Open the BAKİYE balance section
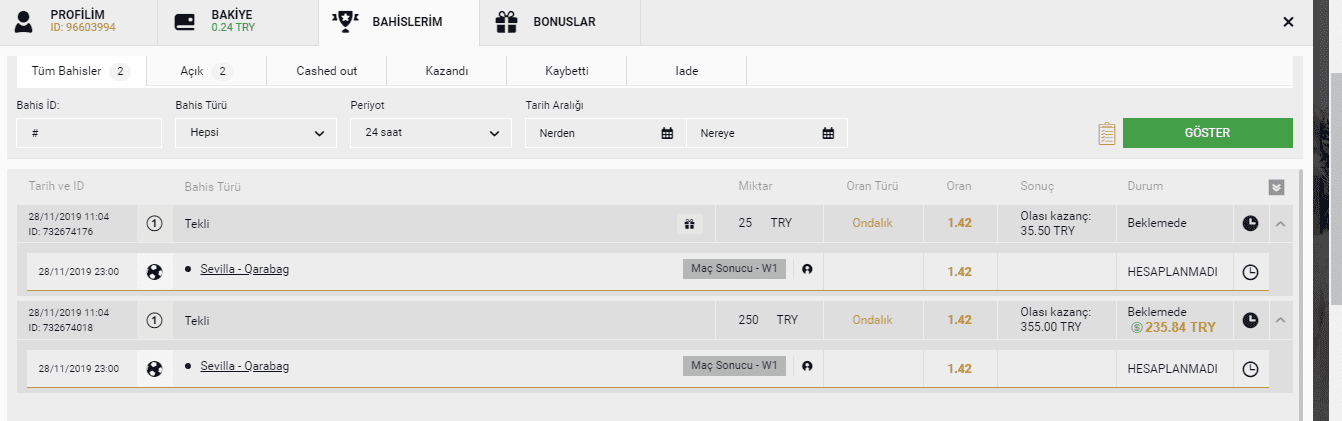This screenshot has height=421, width=1342. click(237, 22)
